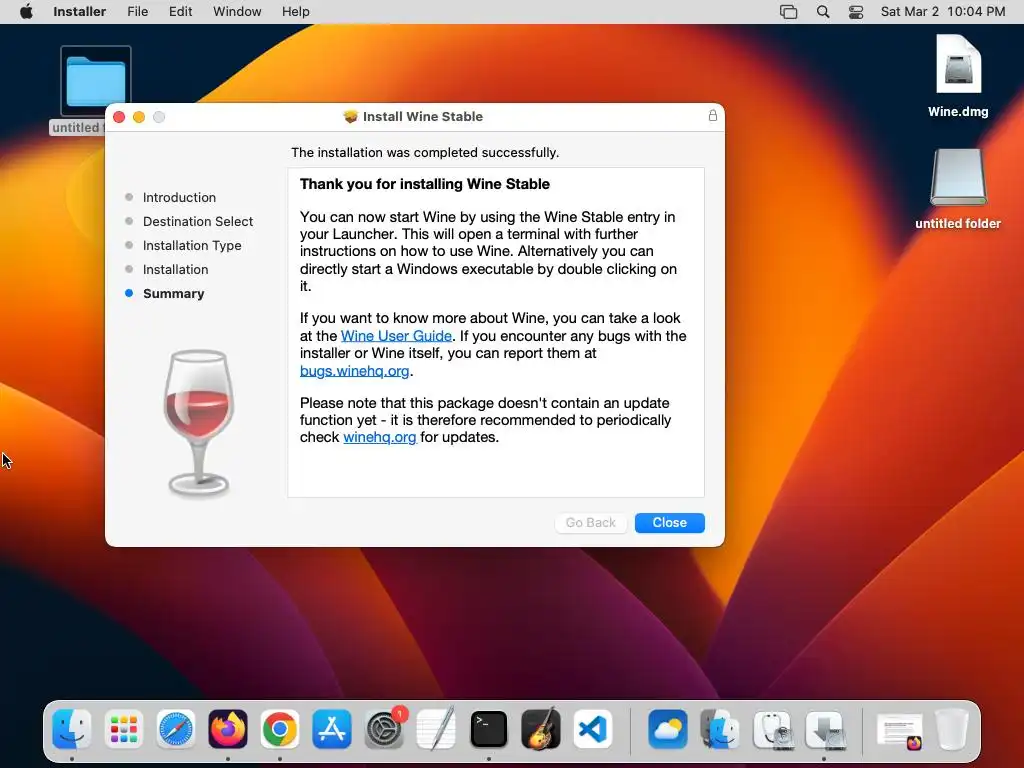Viewport: 1024px width, 768px height.
Task: Open the Help menu
Action: [296, 11]
